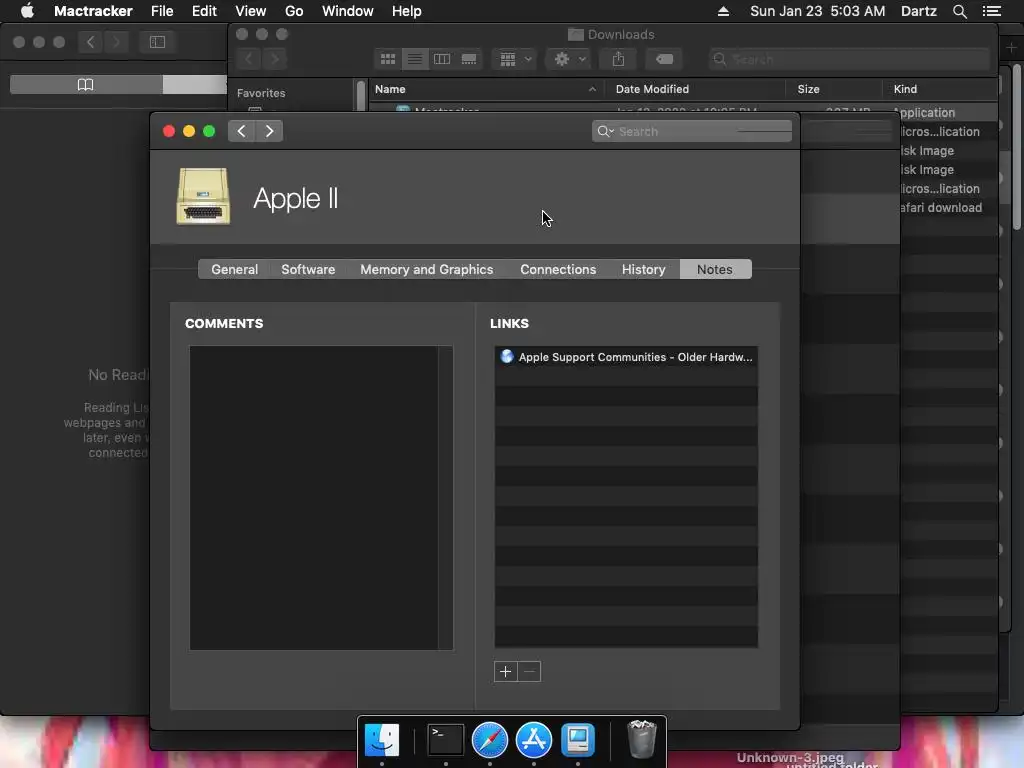Open the Help menu

(x=406, y=11)
